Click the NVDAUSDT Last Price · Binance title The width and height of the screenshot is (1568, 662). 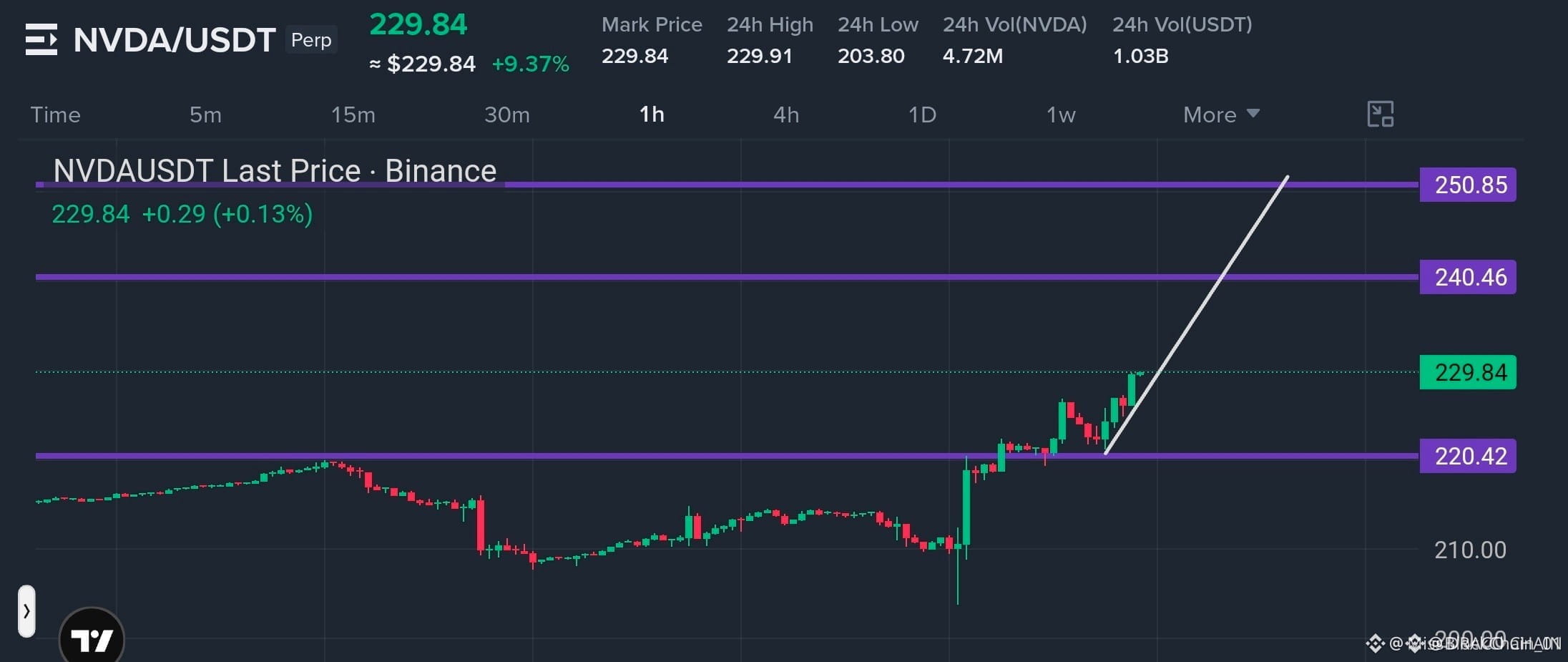pos(275,171)
